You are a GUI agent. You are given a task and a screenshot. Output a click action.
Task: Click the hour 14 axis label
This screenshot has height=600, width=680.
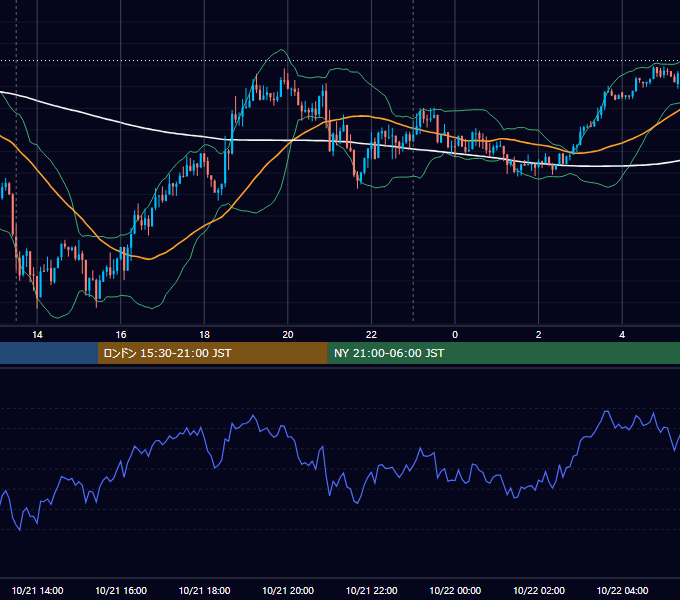pos(37,335)
